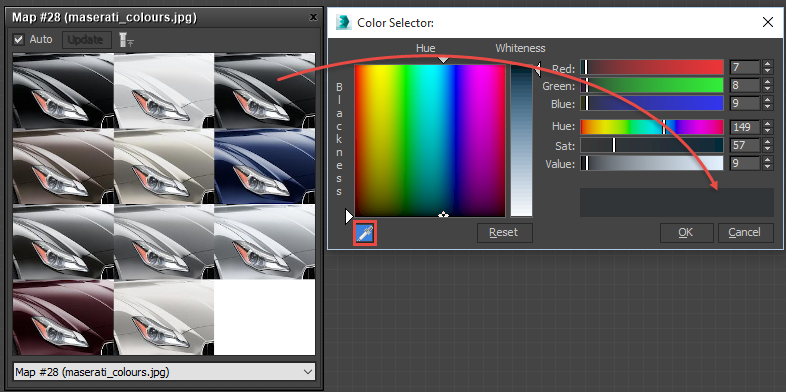
Task: Click the Blue value input field
Action: [745, 103]
